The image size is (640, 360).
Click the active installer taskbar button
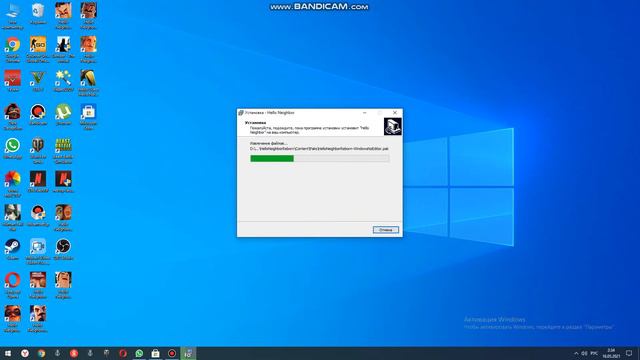188,353
